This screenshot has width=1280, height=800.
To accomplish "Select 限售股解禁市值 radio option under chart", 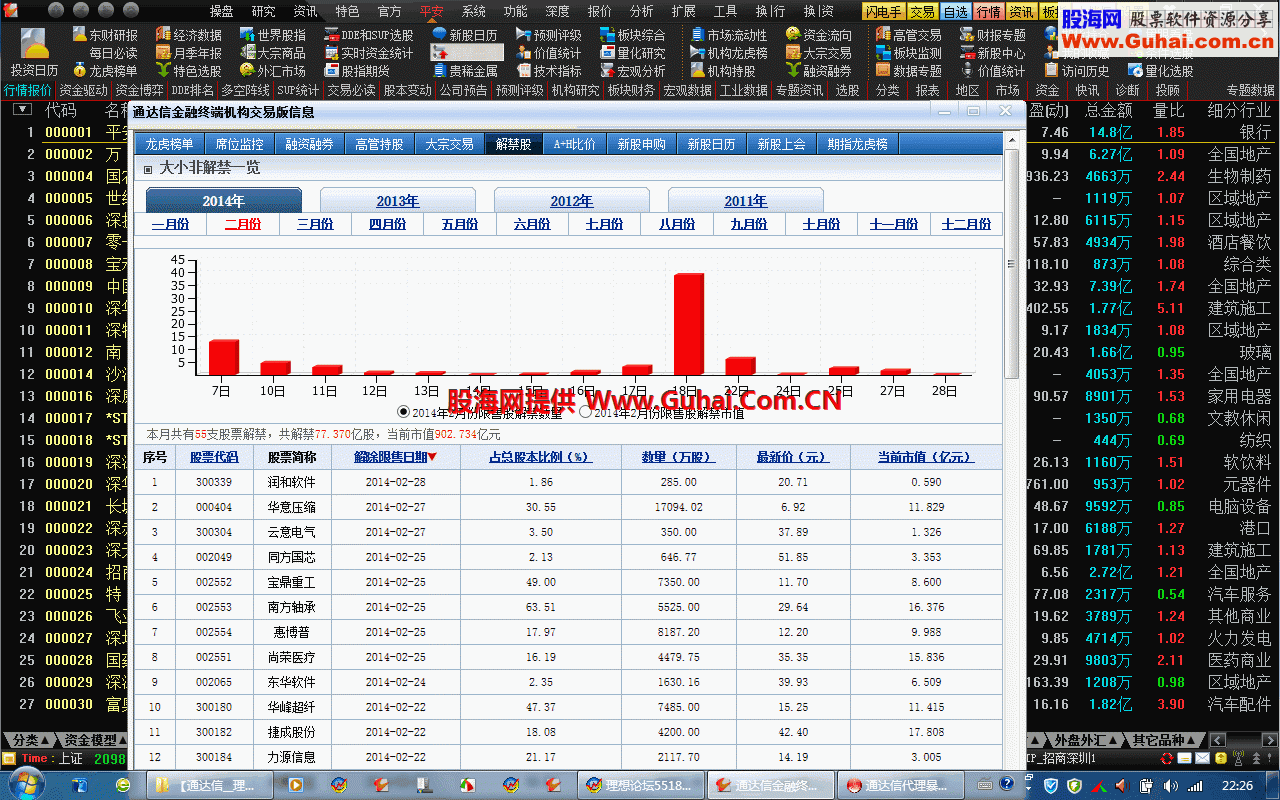I will click(586, 411).
